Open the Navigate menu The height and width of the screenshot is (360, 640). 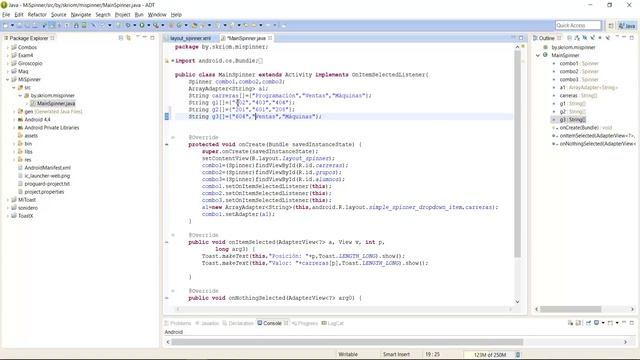pos(81,15)
